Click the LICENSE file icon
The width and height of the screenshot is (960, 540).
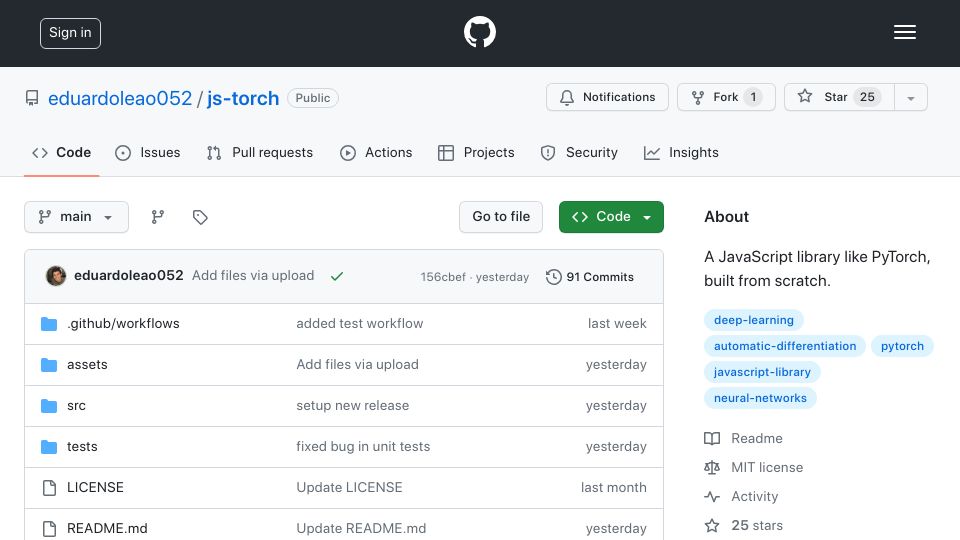(49, 488)
